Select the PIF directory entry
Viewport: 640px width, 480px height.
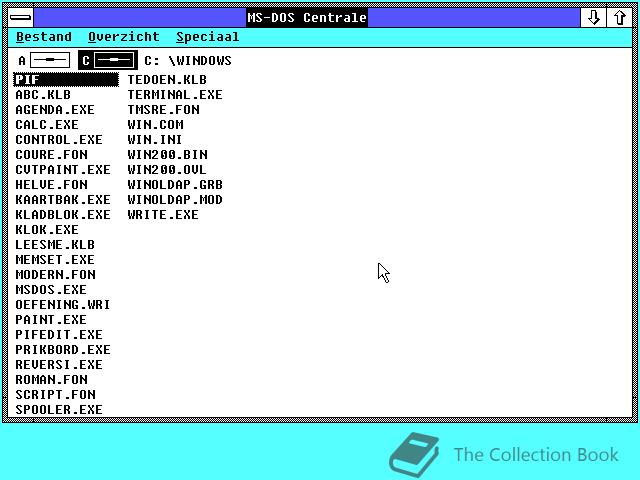(x=66, y=80)
